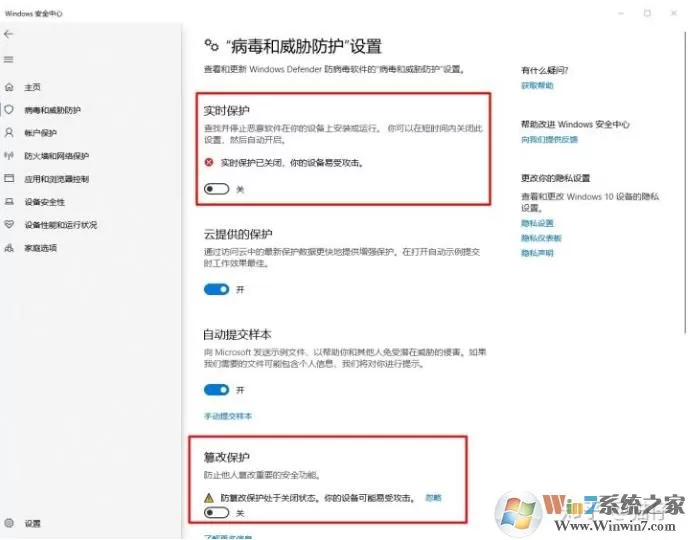This screenshot has width=692, height=540.
Task: Select 家庭选项 in the sidebar
Action: coord(40,248)
